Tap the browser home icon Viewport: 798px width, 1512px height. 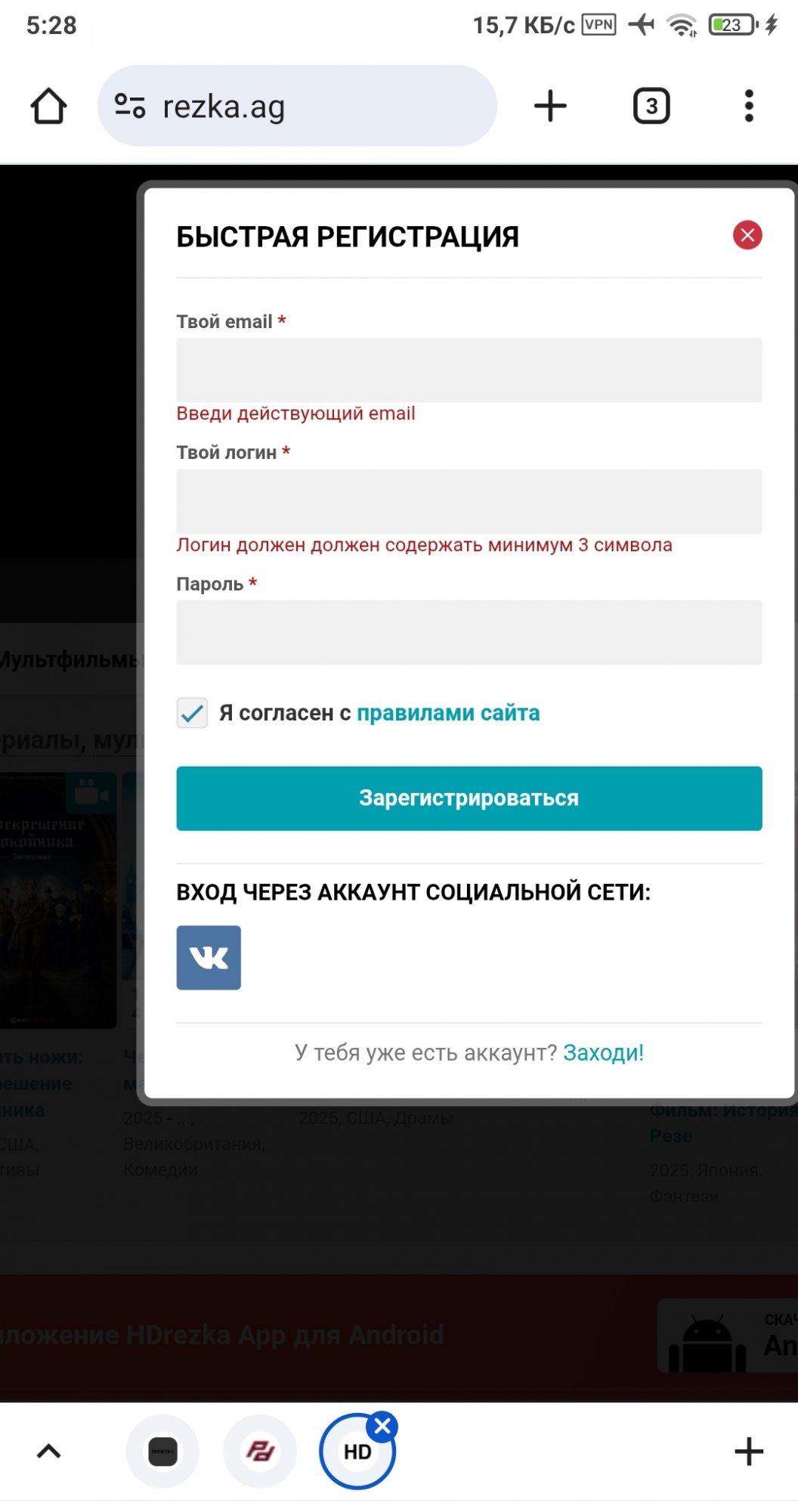point(48,106)
